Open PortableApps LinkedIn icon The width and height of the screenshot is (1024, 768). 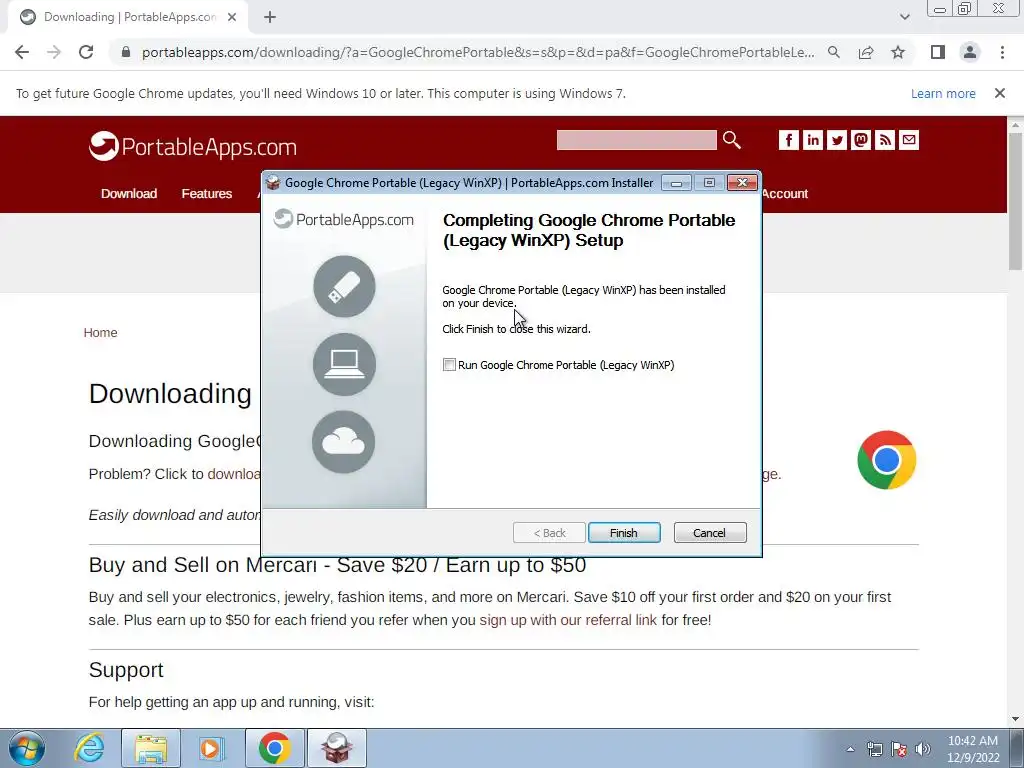click(x=812, y=140)
